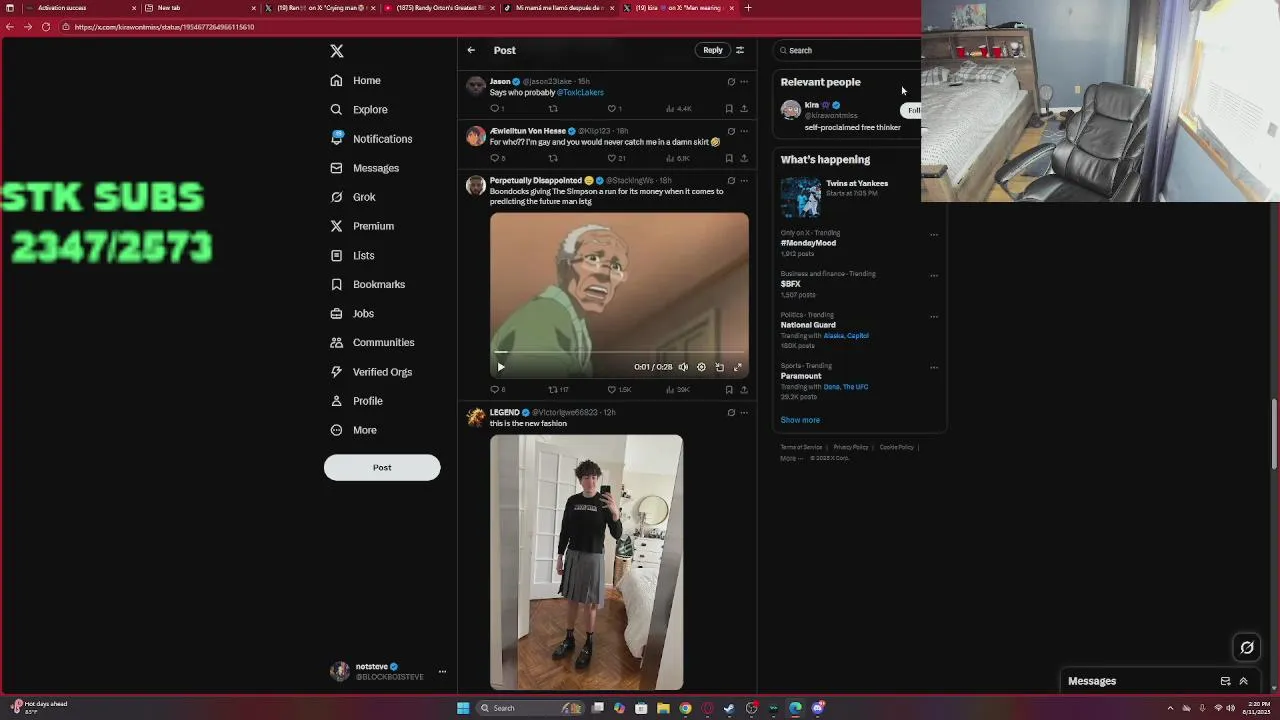Play the Boondocks video
This screenshot has width=1280, height=720.
click(501, 367)
